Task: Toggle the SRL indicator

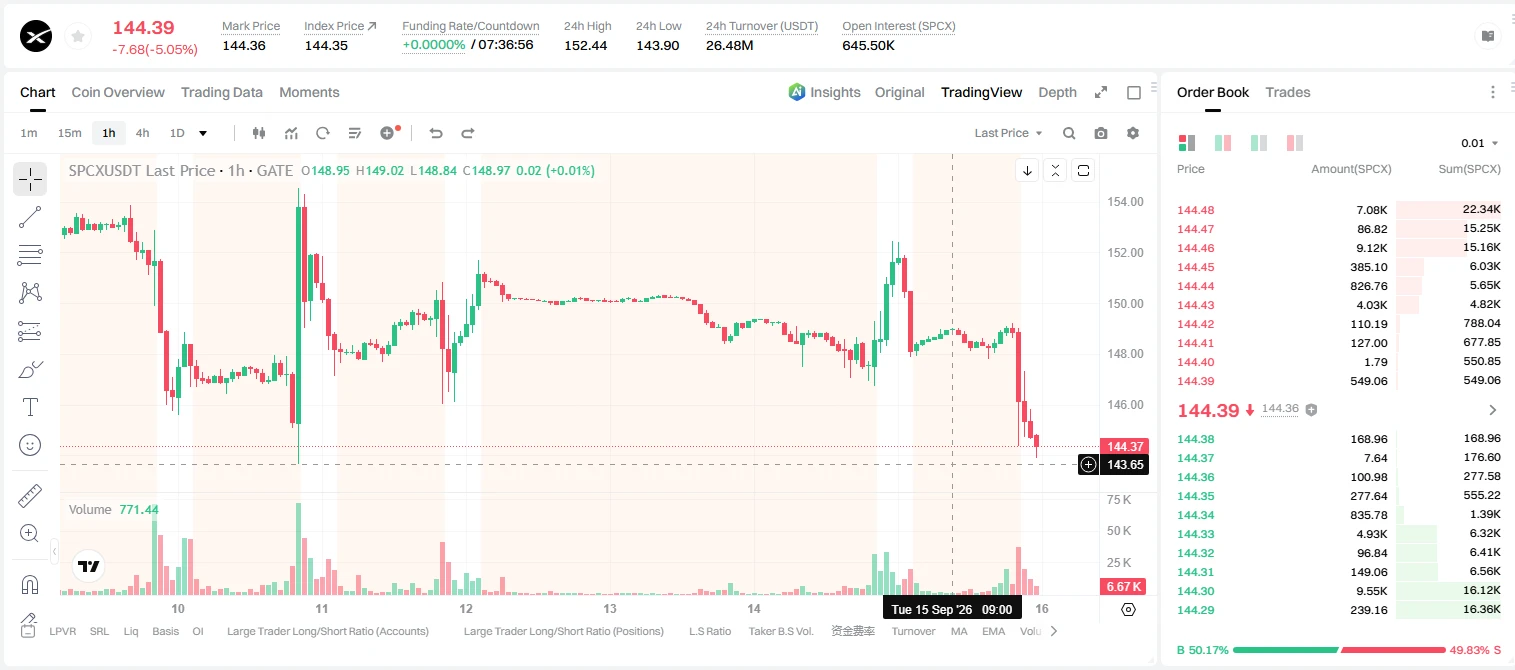Action: pos(99,631)
